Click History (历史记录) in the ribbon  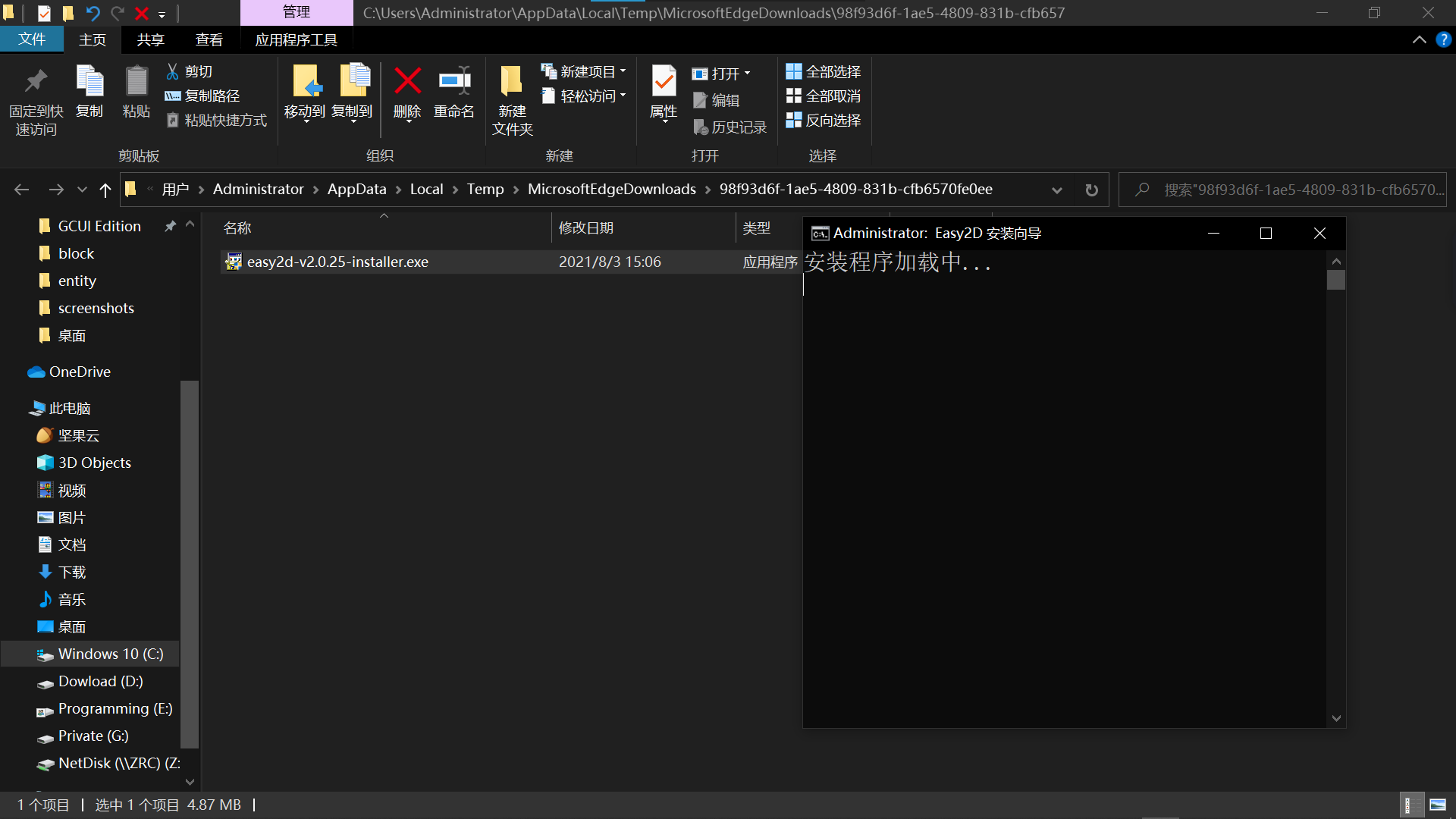730,127
